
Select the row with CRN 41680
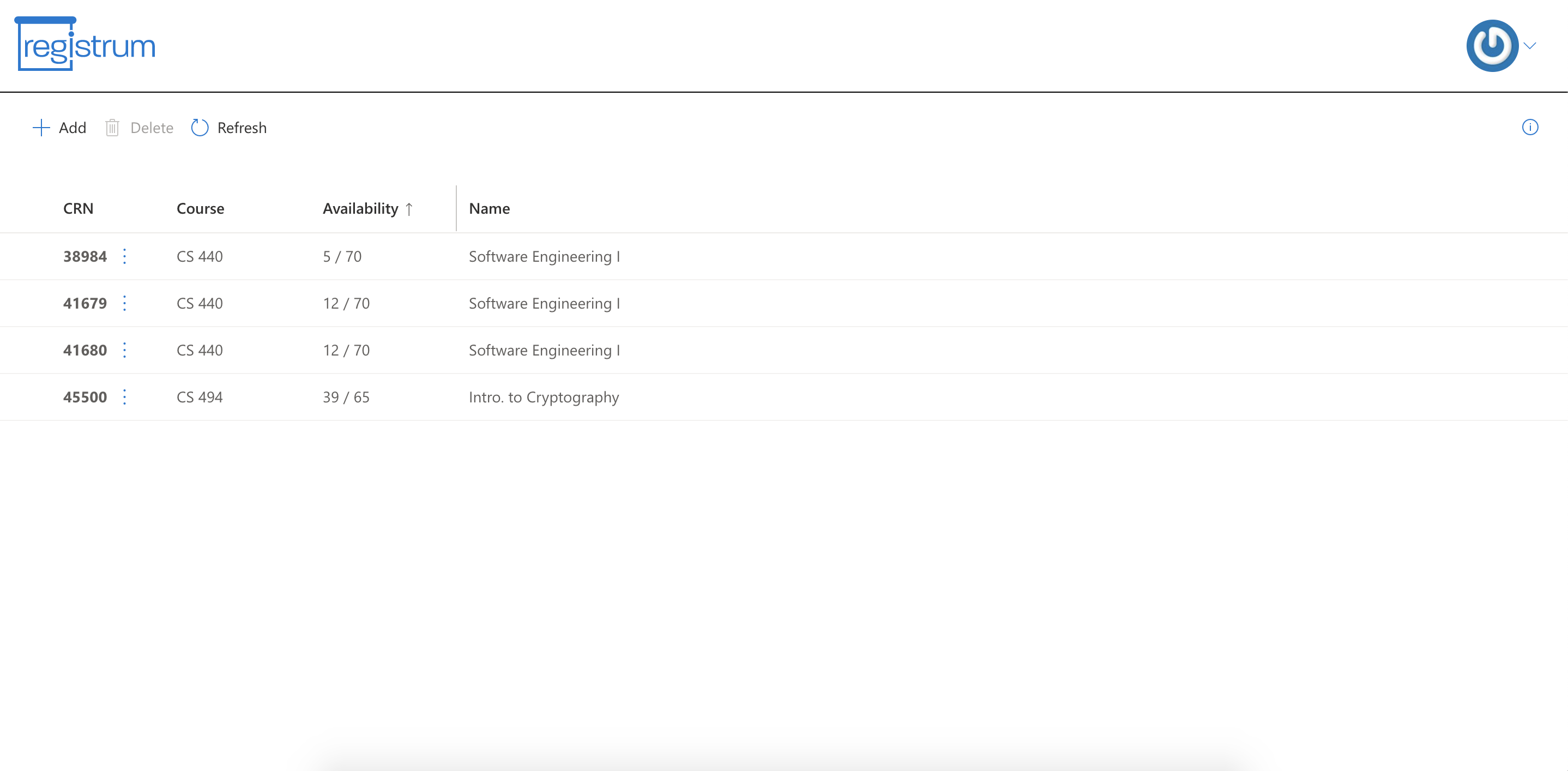pyautogui.click(x=852, y=350)
